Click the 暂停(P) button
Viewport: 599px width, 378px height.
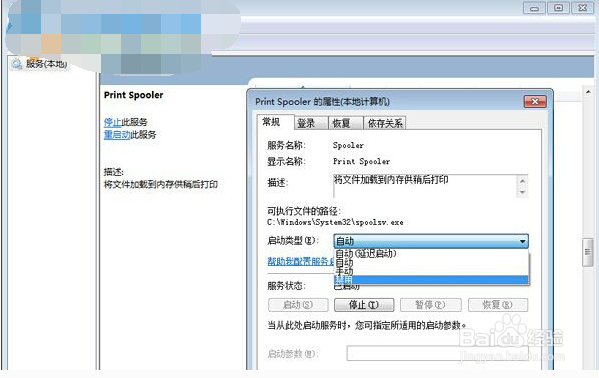click(x=431, y=305)
